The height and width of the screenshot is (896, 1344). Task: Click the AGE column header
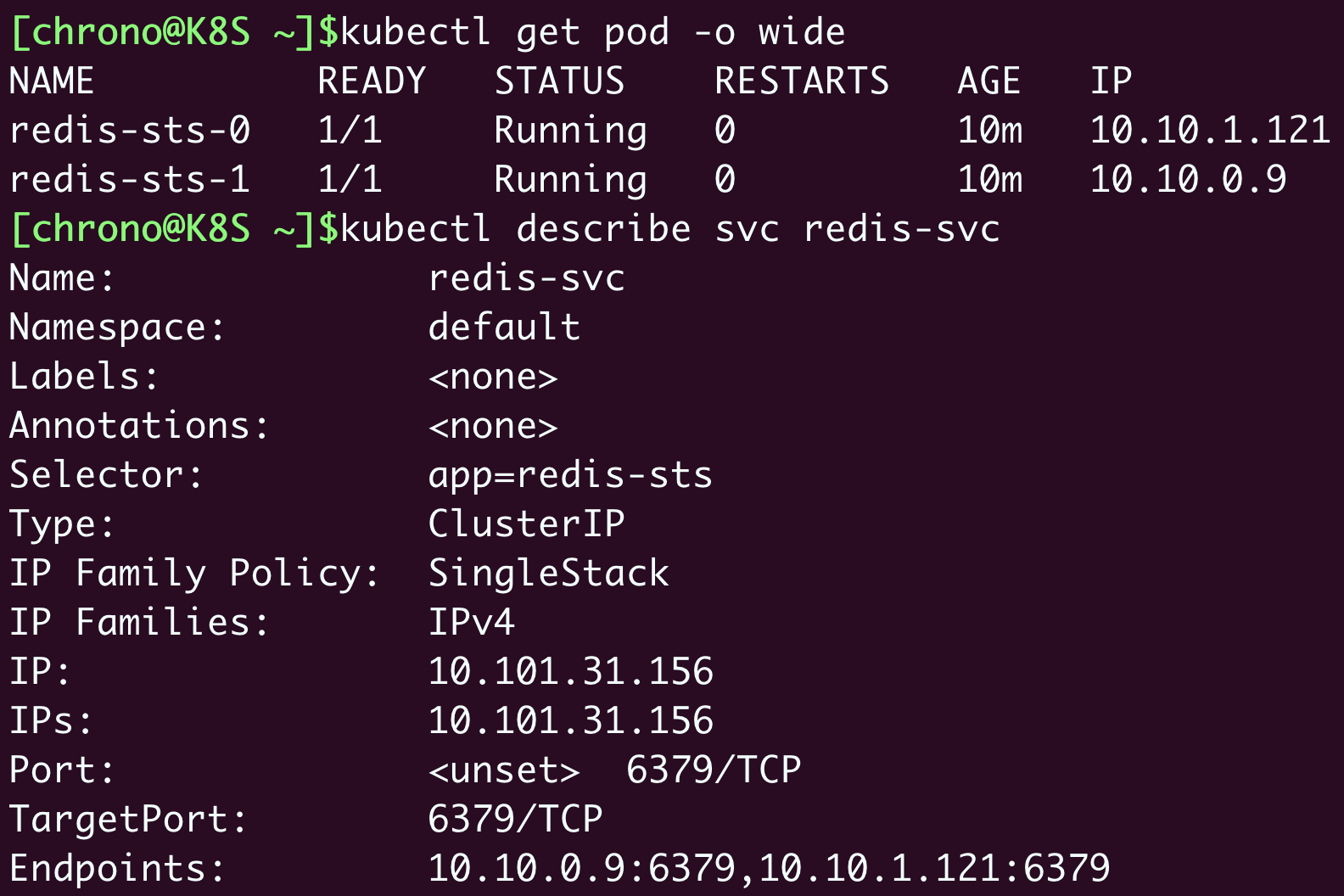point(989,81)
